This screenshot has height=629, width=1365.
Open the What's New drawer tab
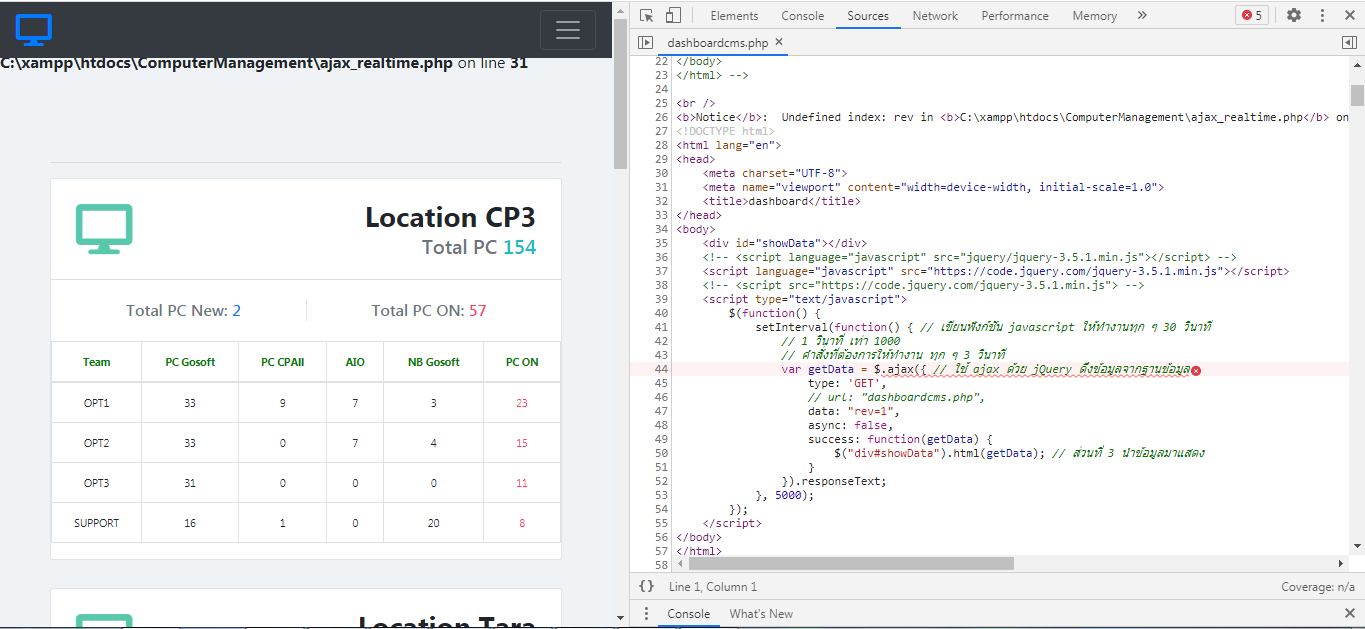click(x=761, y=614)
